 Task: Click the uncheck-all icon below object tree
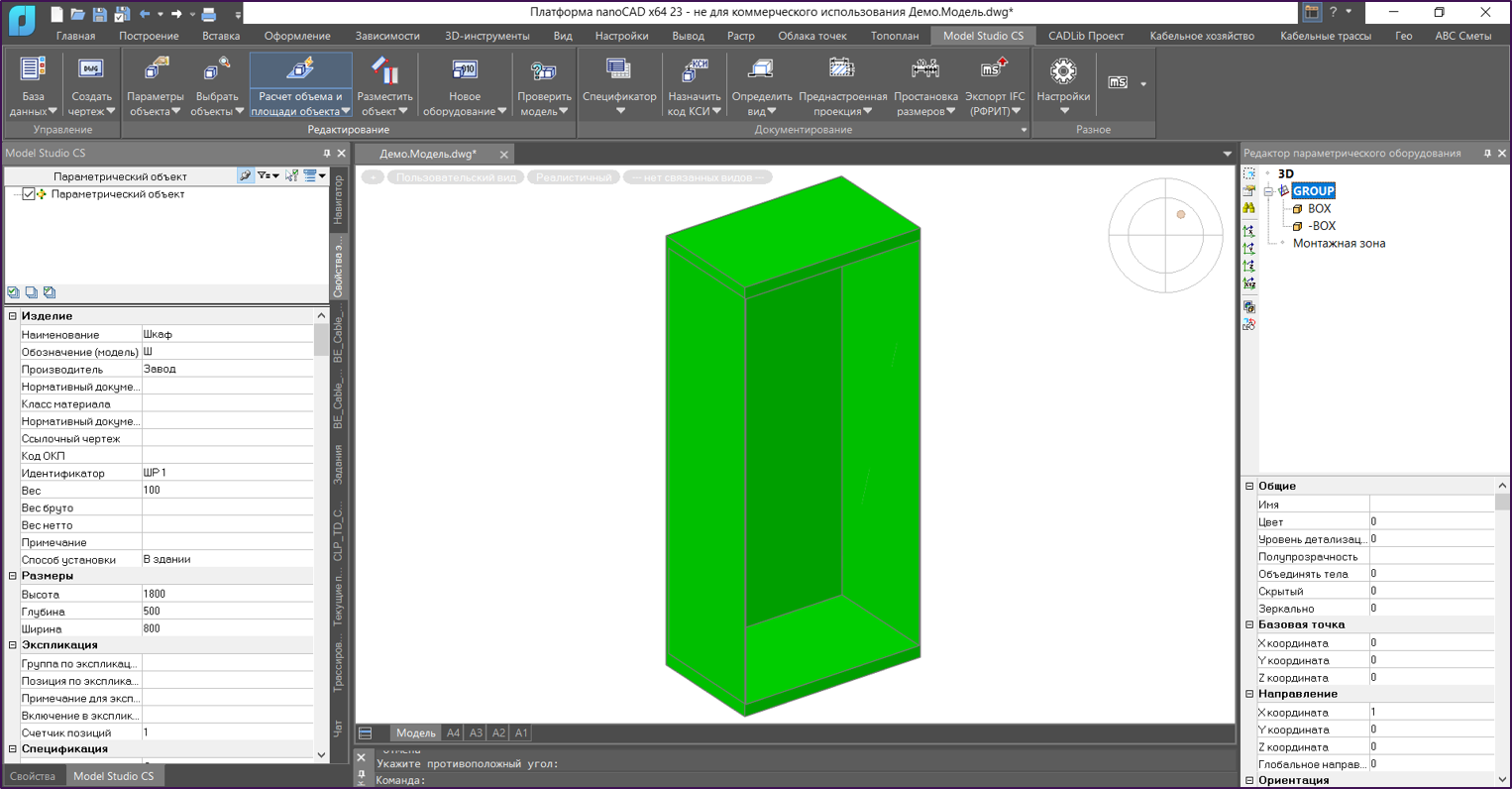31,292
